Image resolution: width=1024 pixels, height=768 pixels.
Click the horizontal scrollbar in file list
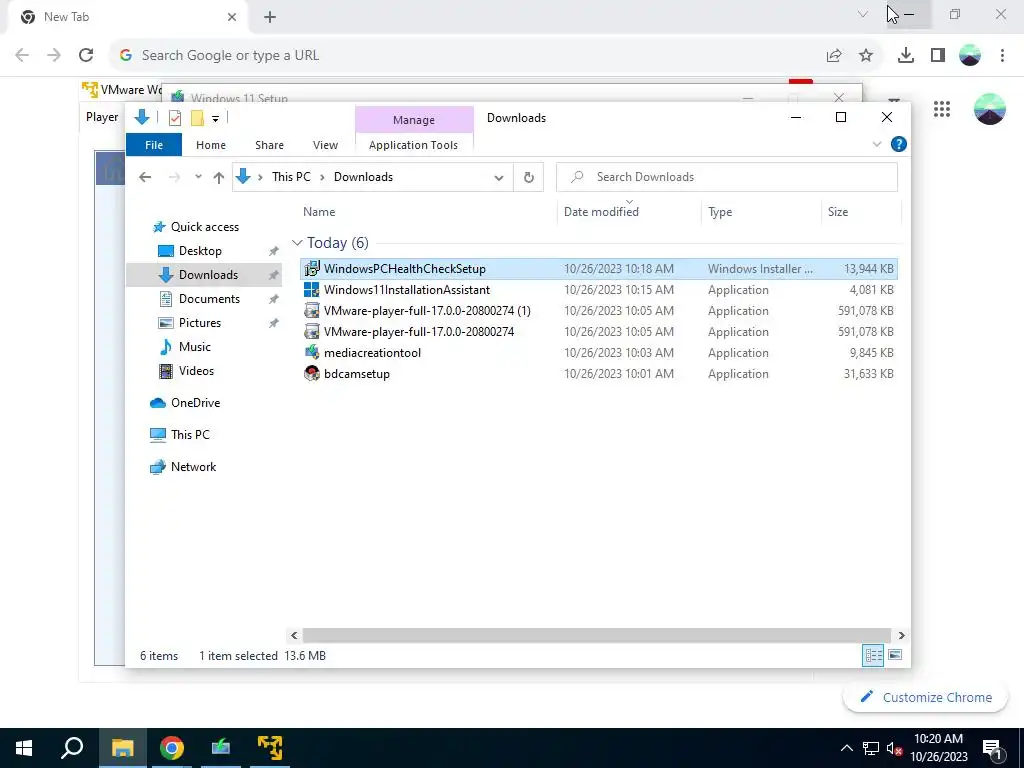pyautogui.click(x=597, y=635)
